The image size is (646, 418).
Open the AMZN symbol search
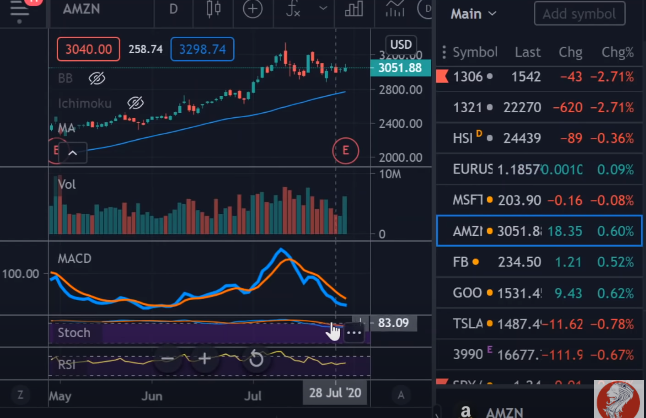click(81, 9)
